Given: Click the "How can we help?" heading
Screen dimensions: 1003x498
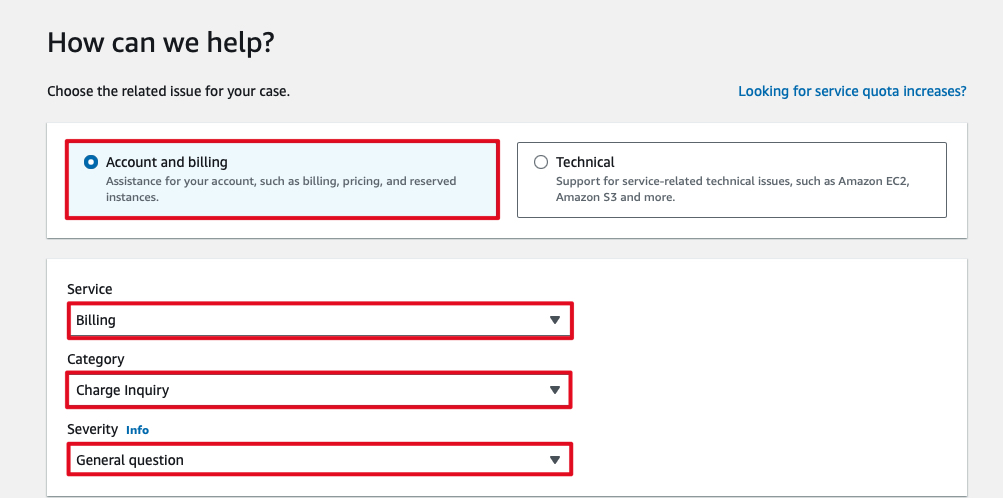Looking at the screenshot, I should (161, 42).
